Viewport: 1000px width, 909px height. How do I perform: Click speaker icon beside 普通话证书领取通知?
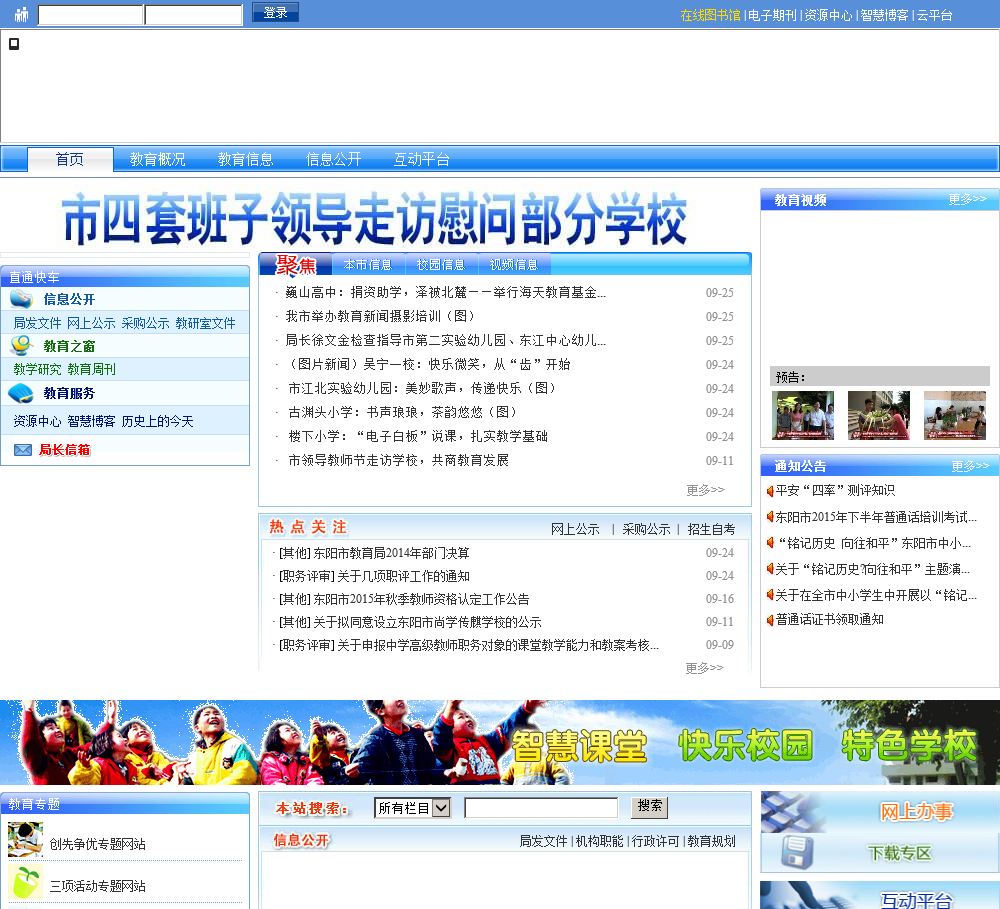coord(770,619)
